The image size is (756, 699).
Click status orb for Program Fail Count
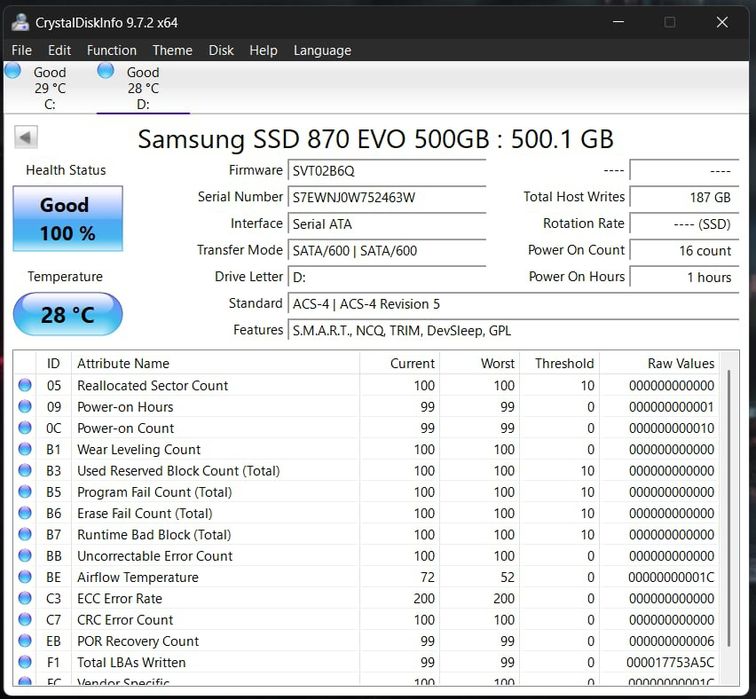pos(25,492)
